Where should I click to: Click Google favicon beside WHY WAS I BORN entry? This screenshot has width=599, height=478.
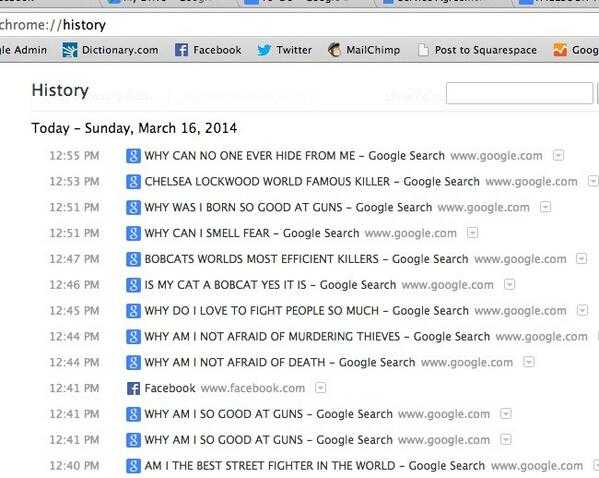133,207
